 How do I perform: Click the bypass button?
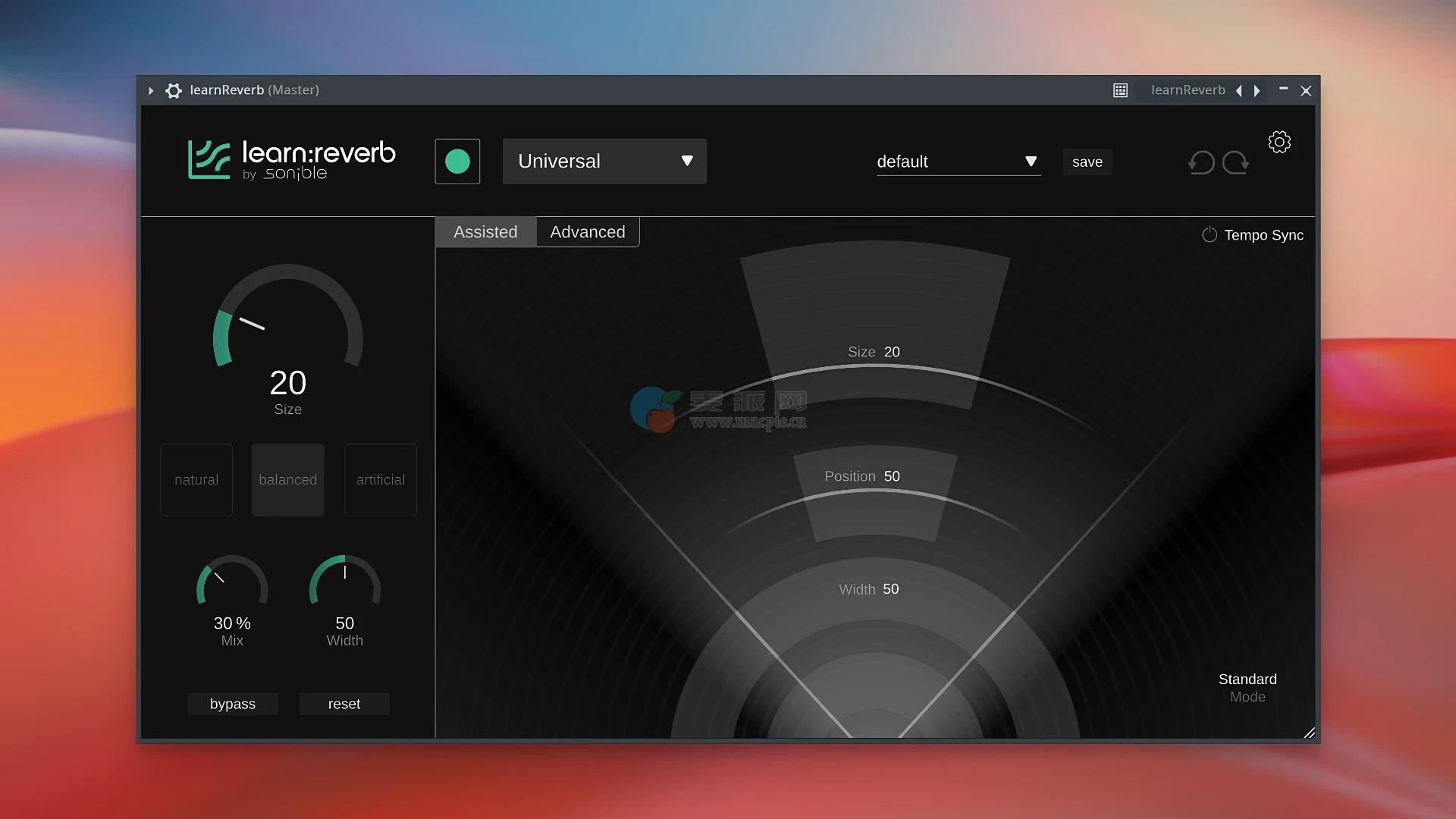pyautogui.click(x=232, y=704)
